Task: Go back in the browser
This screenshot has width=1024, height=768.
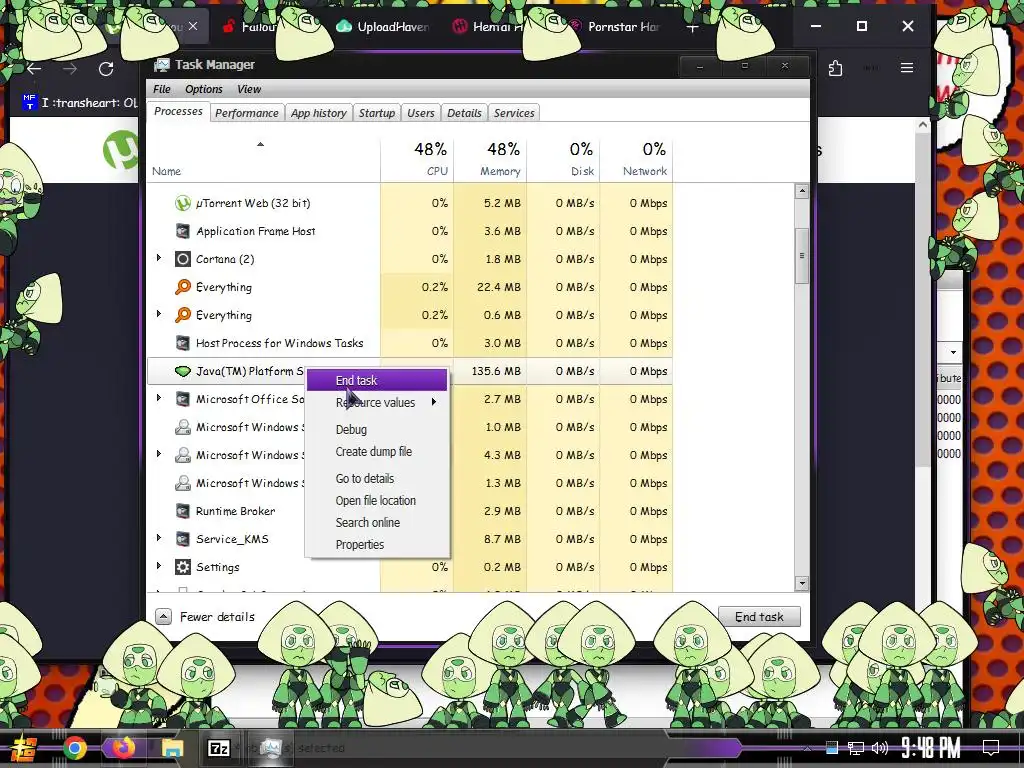Action: [x=34, y=69]
